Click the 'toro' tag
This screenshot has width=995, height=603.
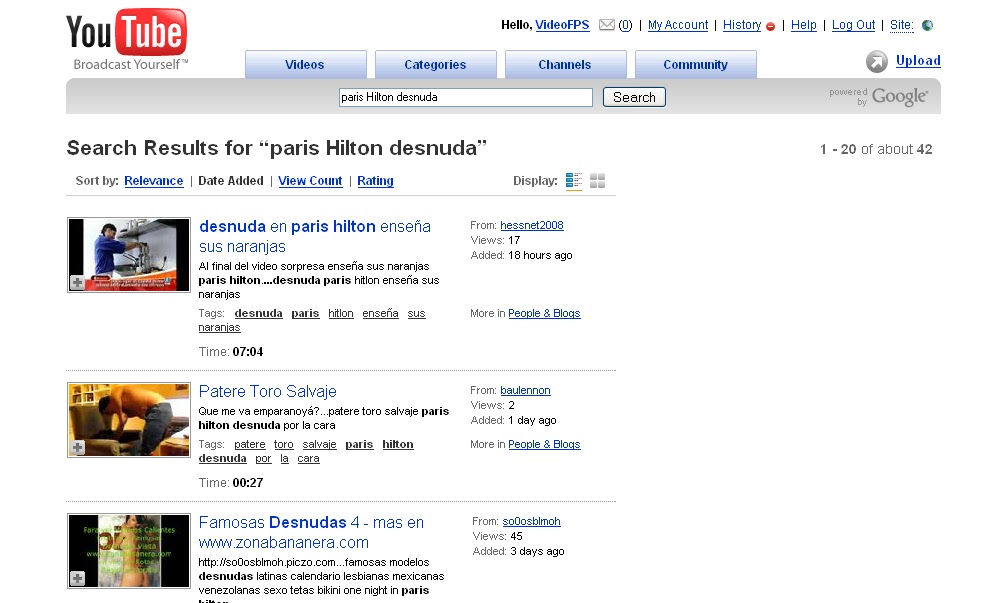click(284, 444)
